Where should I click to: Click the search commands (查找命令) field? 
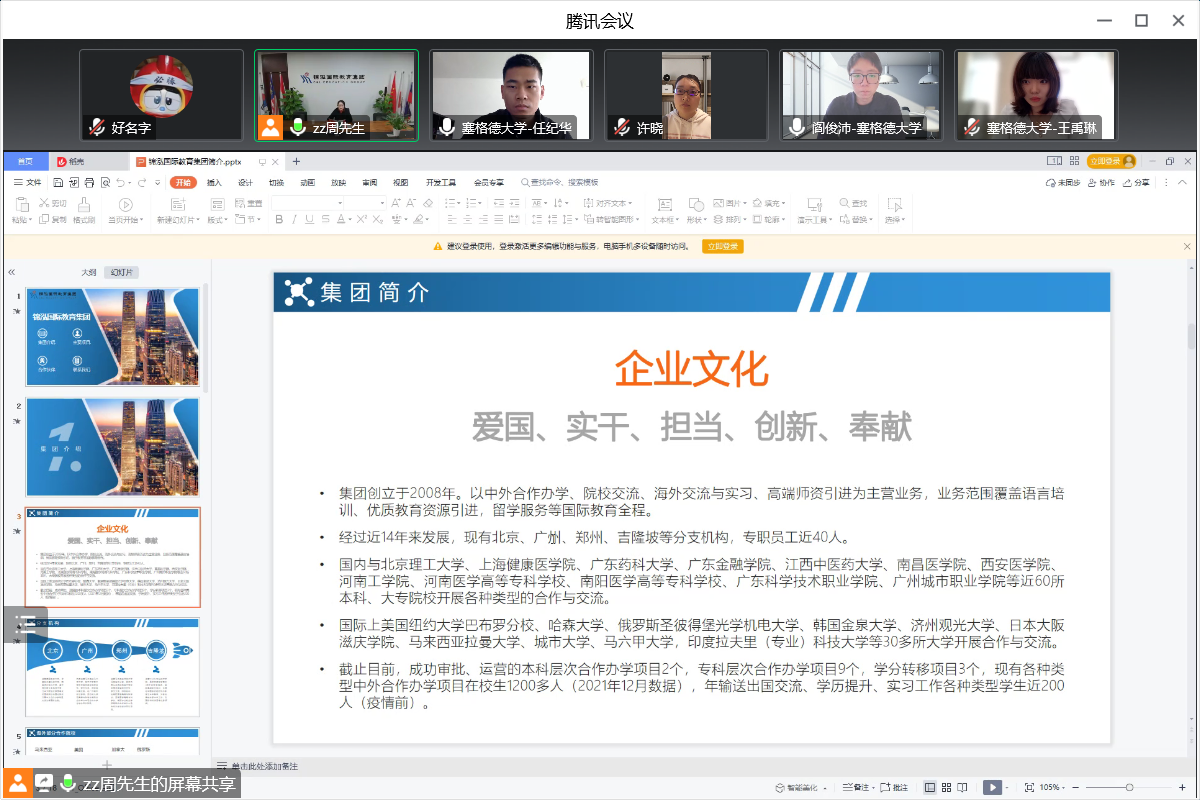[x=560, y=182]
